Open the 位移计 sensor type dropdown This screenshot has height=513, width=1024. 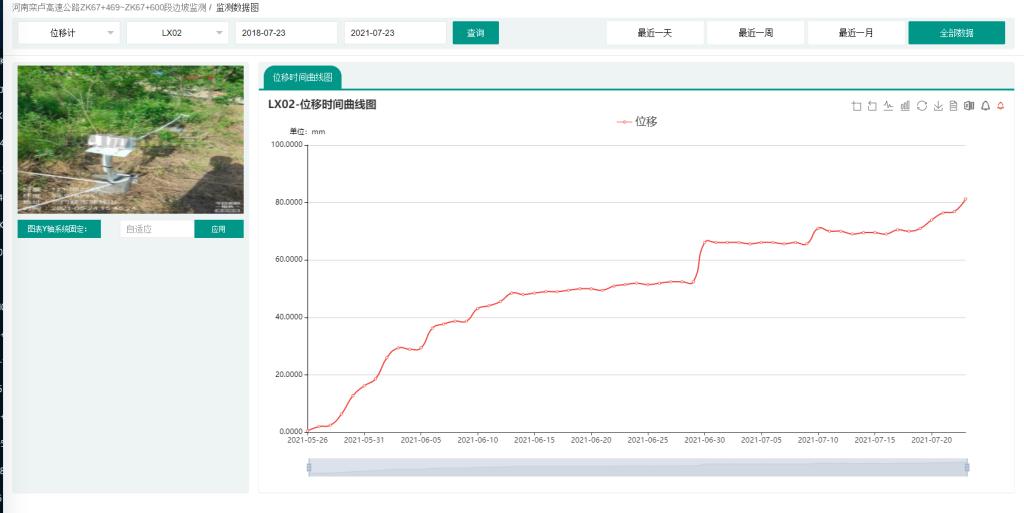pyautogui.click(x=68, y=33)
